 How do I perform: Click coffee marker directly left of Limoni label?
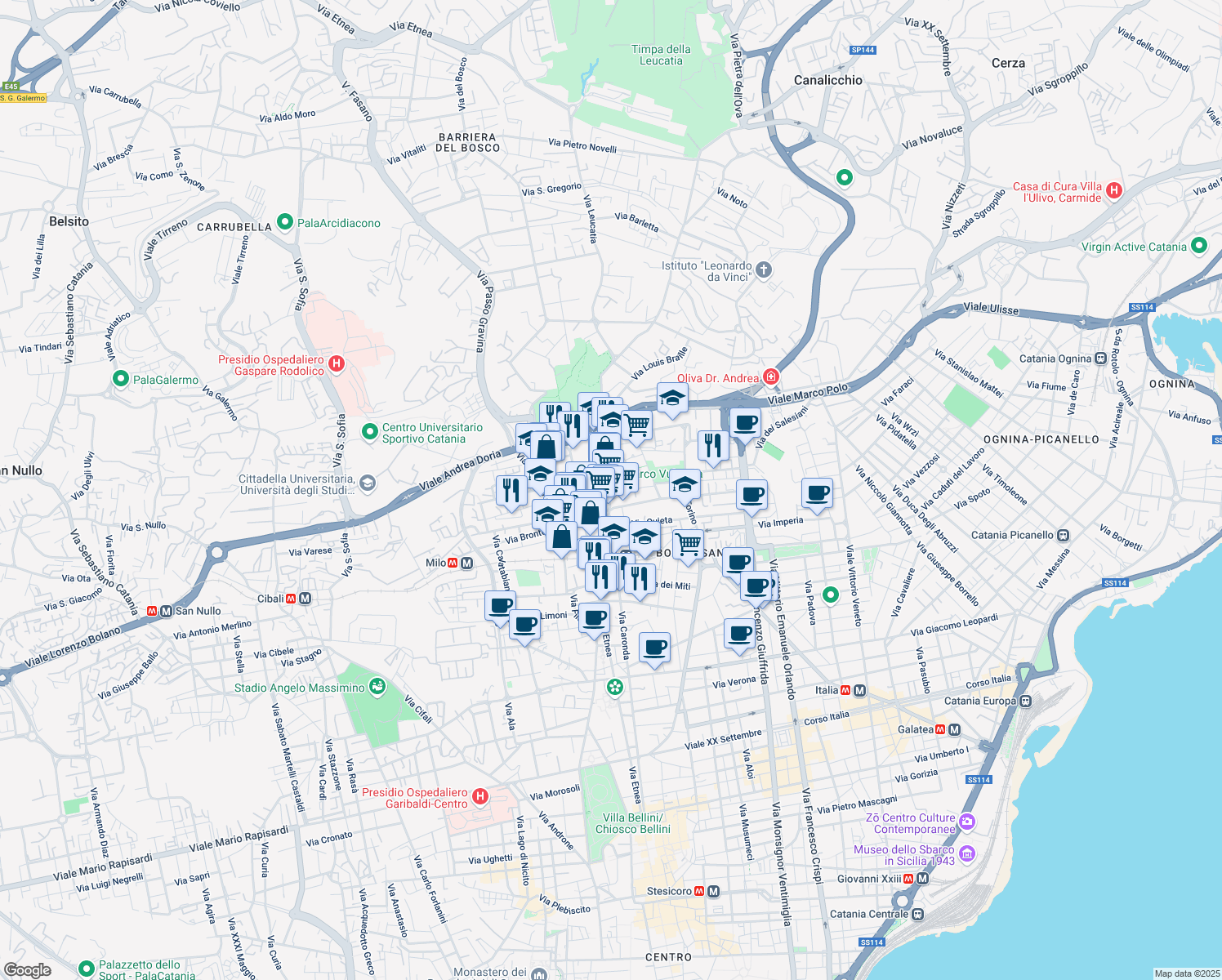coord(524,628)
